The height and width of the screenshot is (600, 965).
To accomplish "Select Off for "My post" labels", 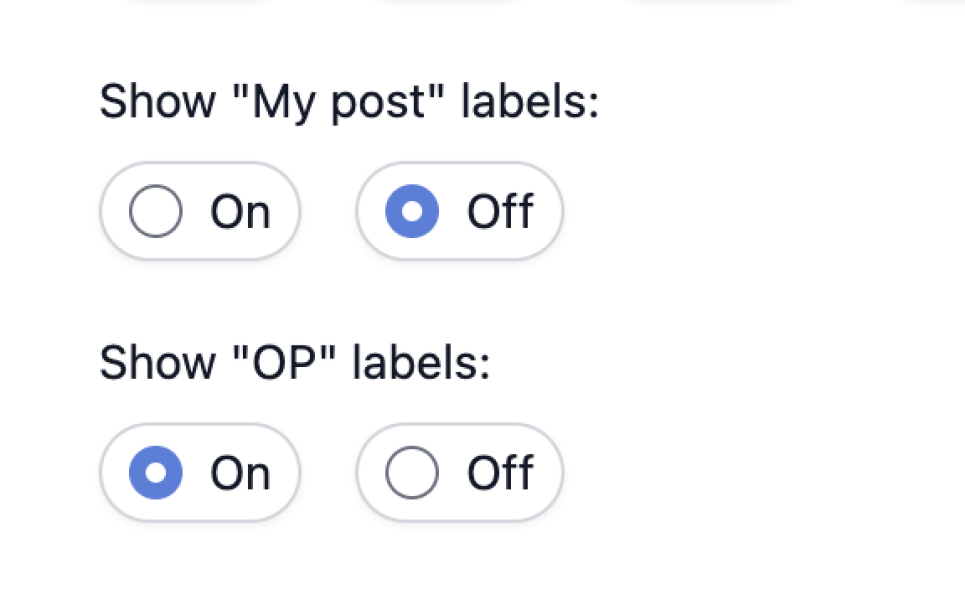I will pyautogui.click(x=460, y=212).
